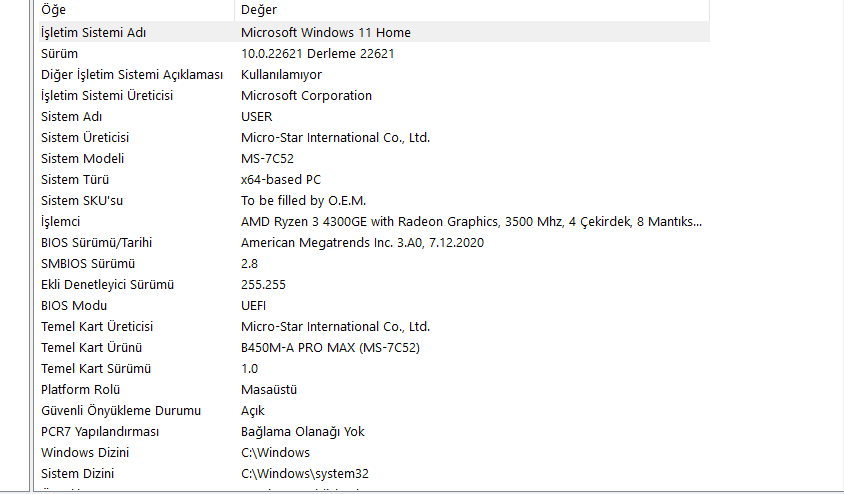The image size is (844, 494).
Task: Select the İşletim Sistemi Üreticisi row
Action: pyautogui.click(x=107, y=95)
